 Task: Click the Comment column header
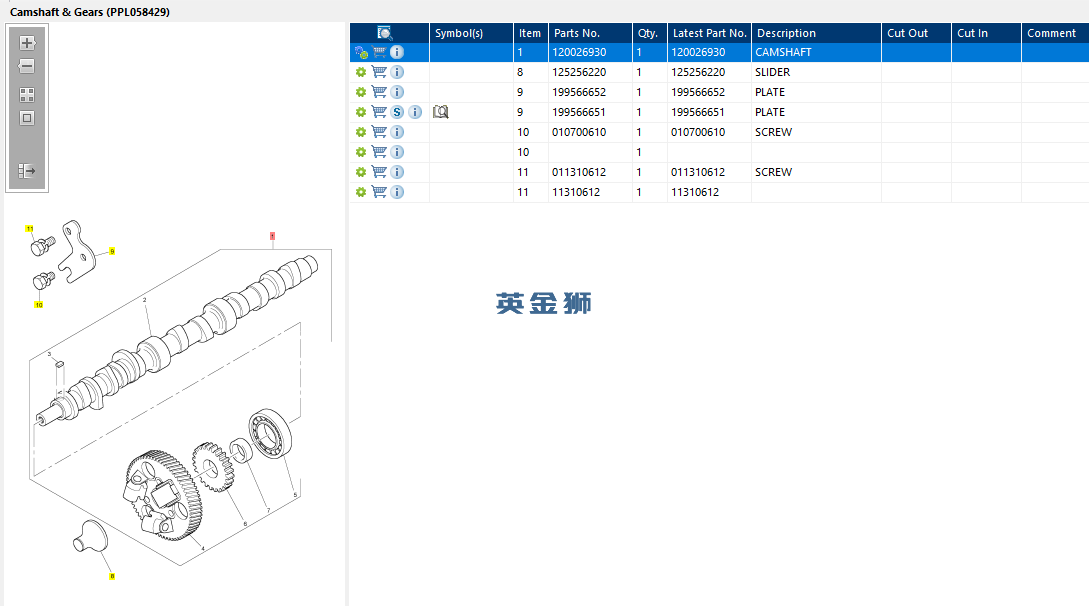1055,33
